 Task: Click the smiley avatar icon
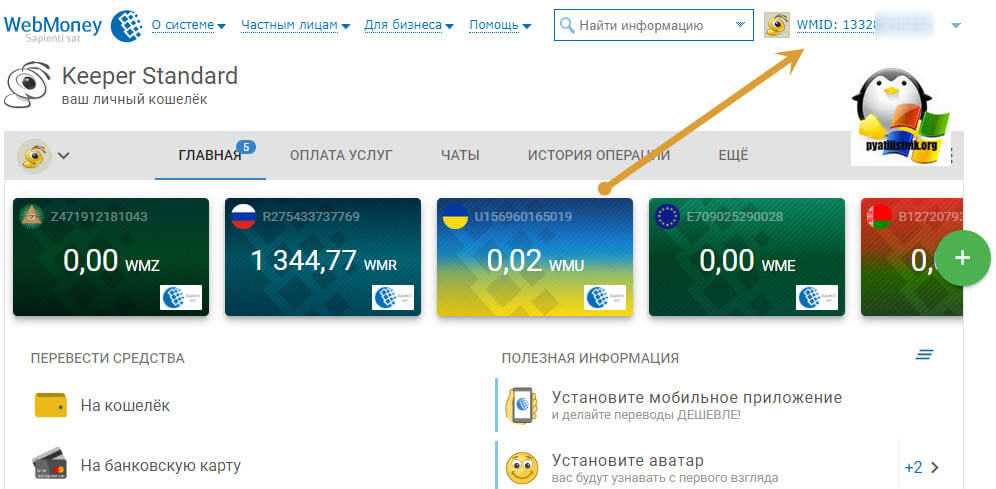[520, 468]
